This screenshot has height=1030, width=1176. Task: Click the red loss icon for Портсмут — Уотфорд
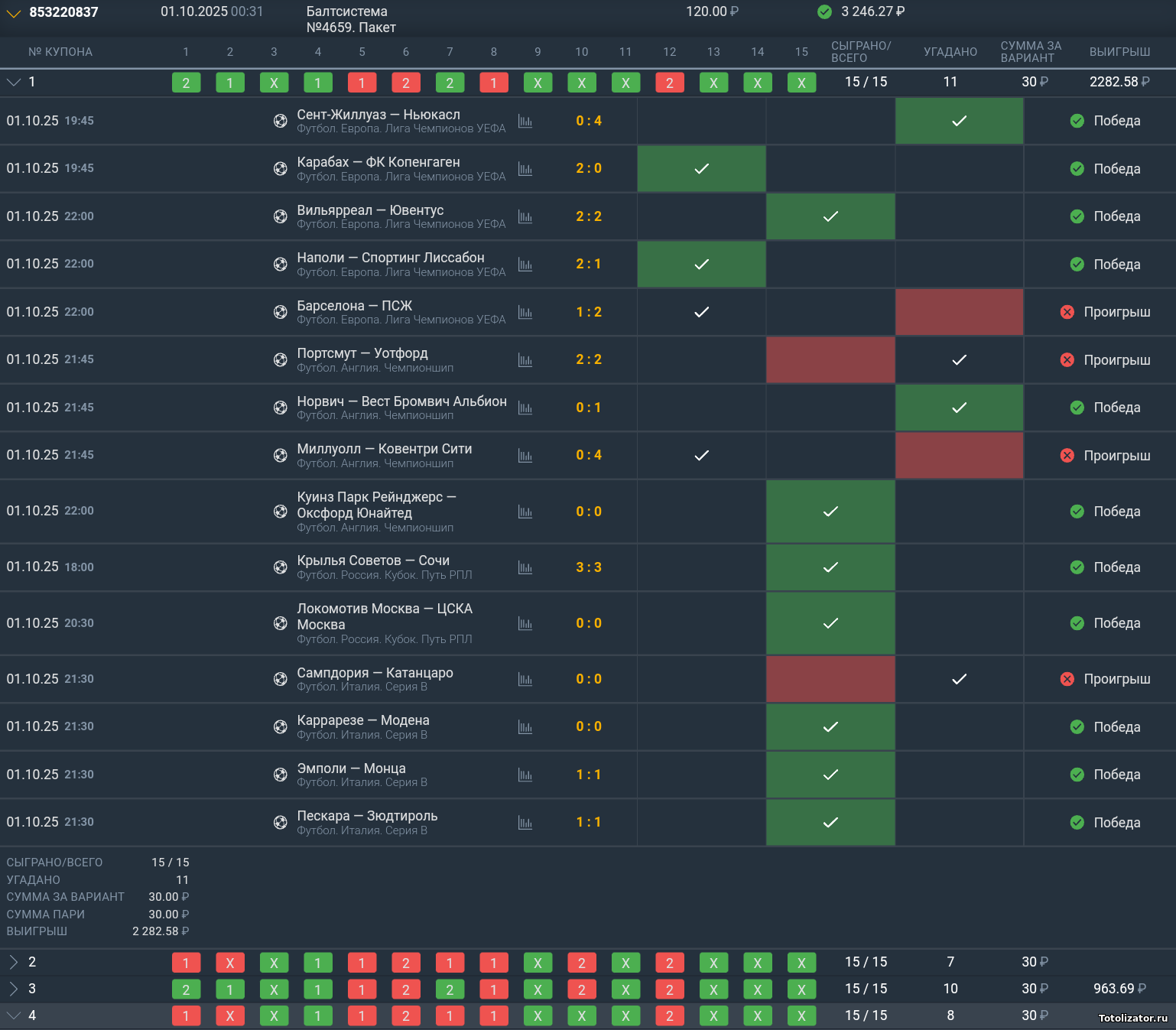[1067, 360]
